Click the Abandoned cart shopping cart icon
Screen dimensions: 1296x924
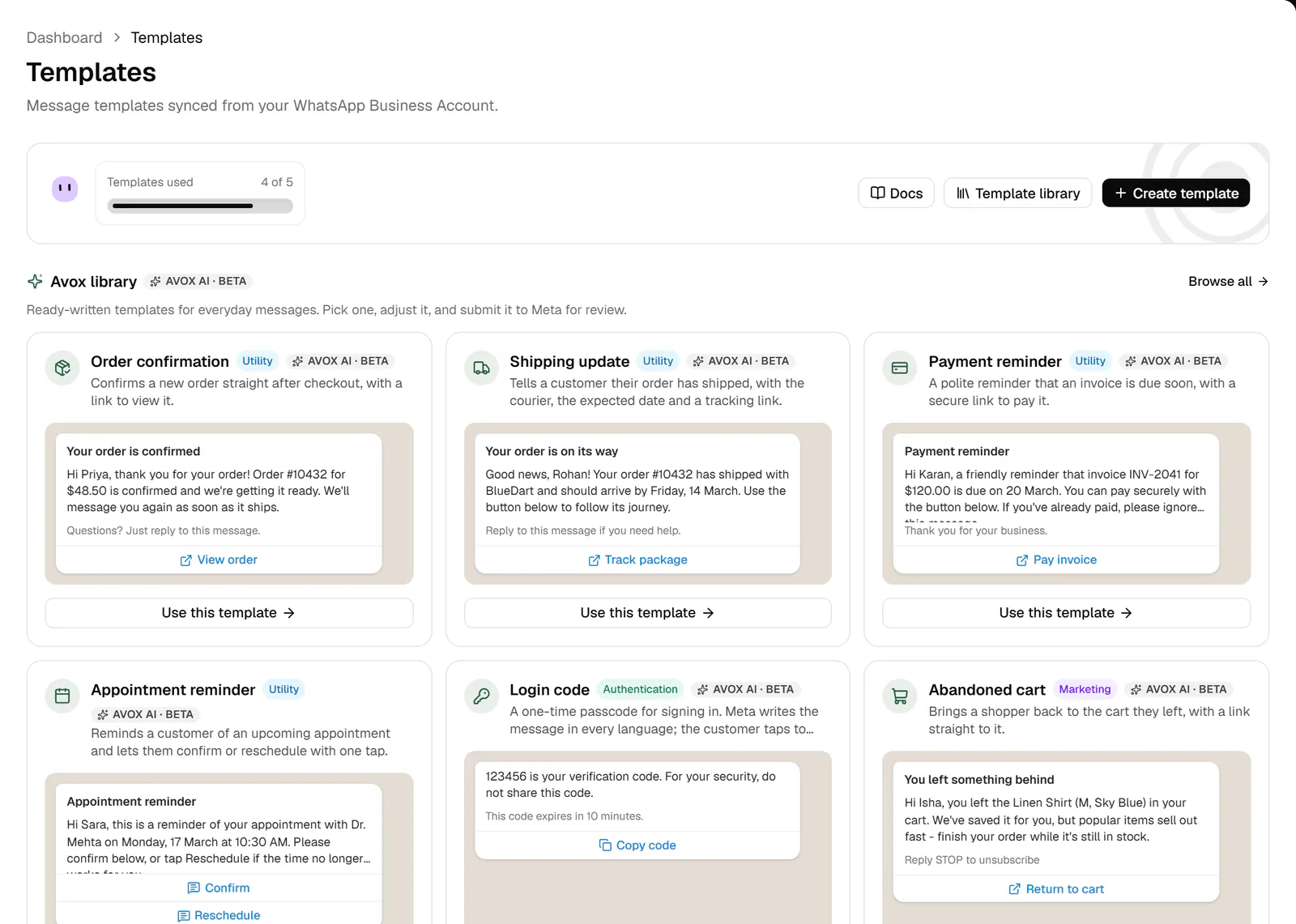click(x=900, y=696)
